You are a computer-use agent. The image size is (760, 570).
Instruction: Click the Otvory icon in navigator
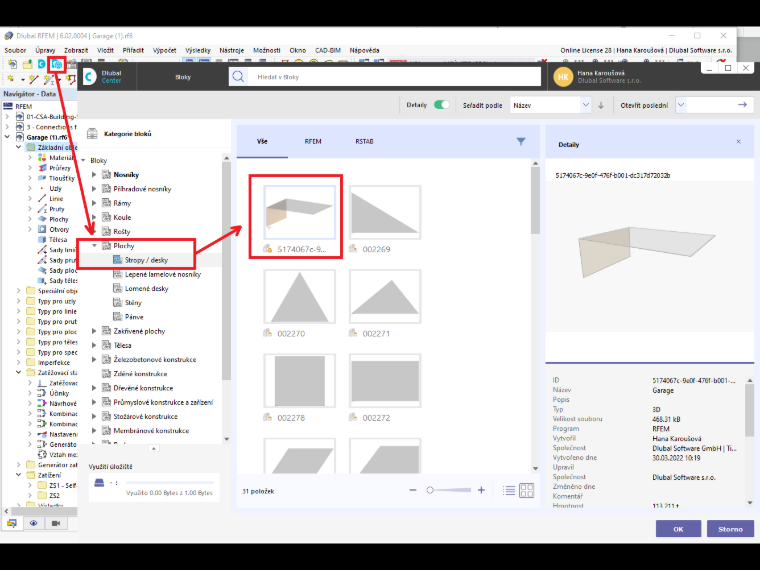point(42,229)
